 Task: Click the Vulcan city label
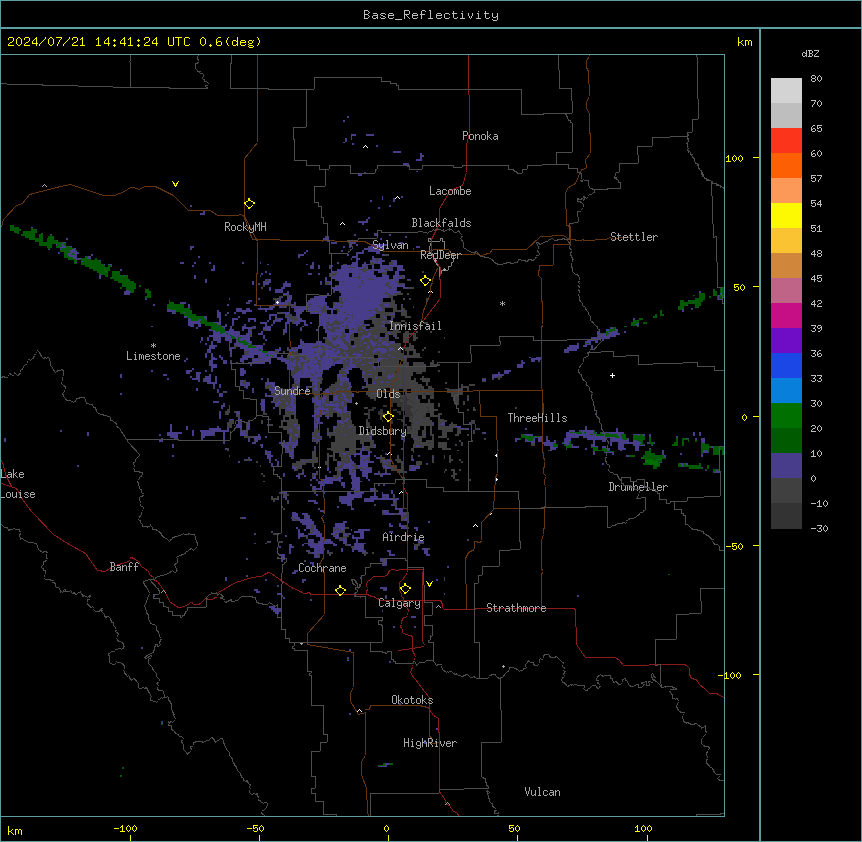(542, 792)
